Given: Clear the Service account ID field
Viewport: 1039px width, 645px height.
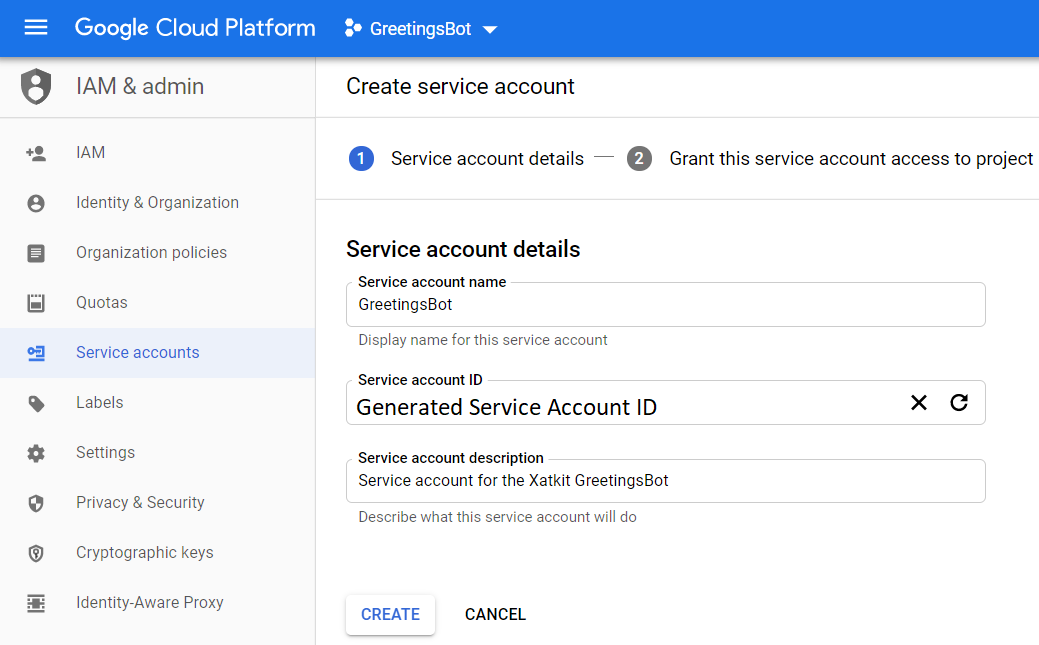Looking at the screenshot, I should pyautogui.click(x=919, y=402).
